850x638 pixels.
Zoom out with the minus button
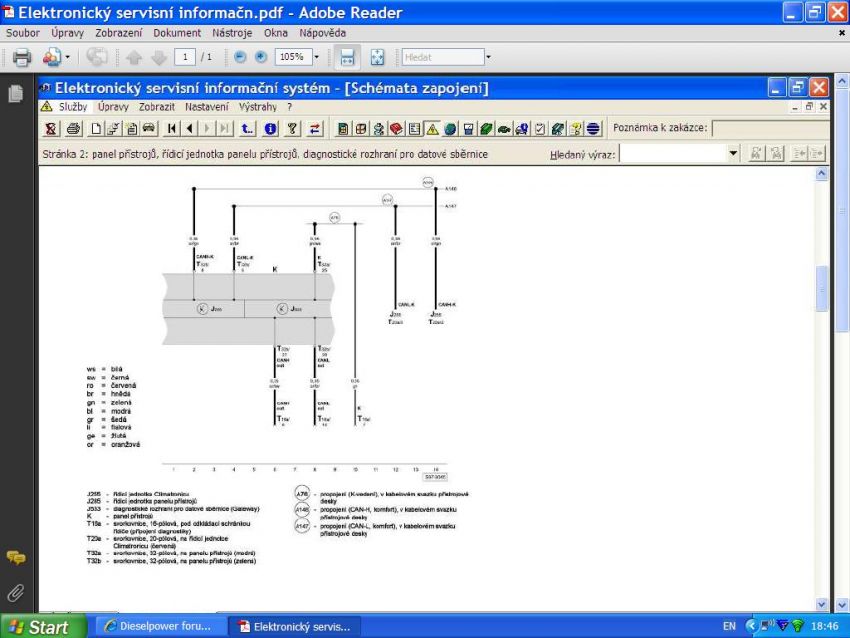click(x=239, y=57)
